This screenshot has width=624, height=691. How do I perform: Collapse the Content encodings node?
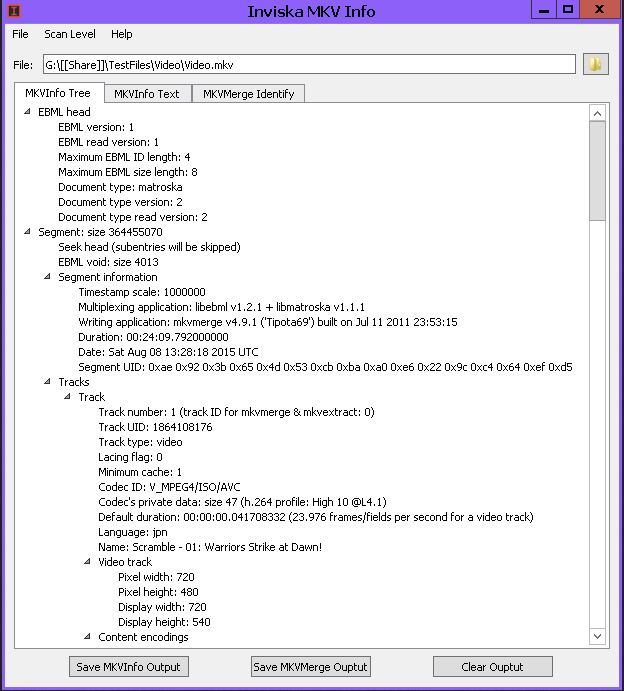point(87,636)
